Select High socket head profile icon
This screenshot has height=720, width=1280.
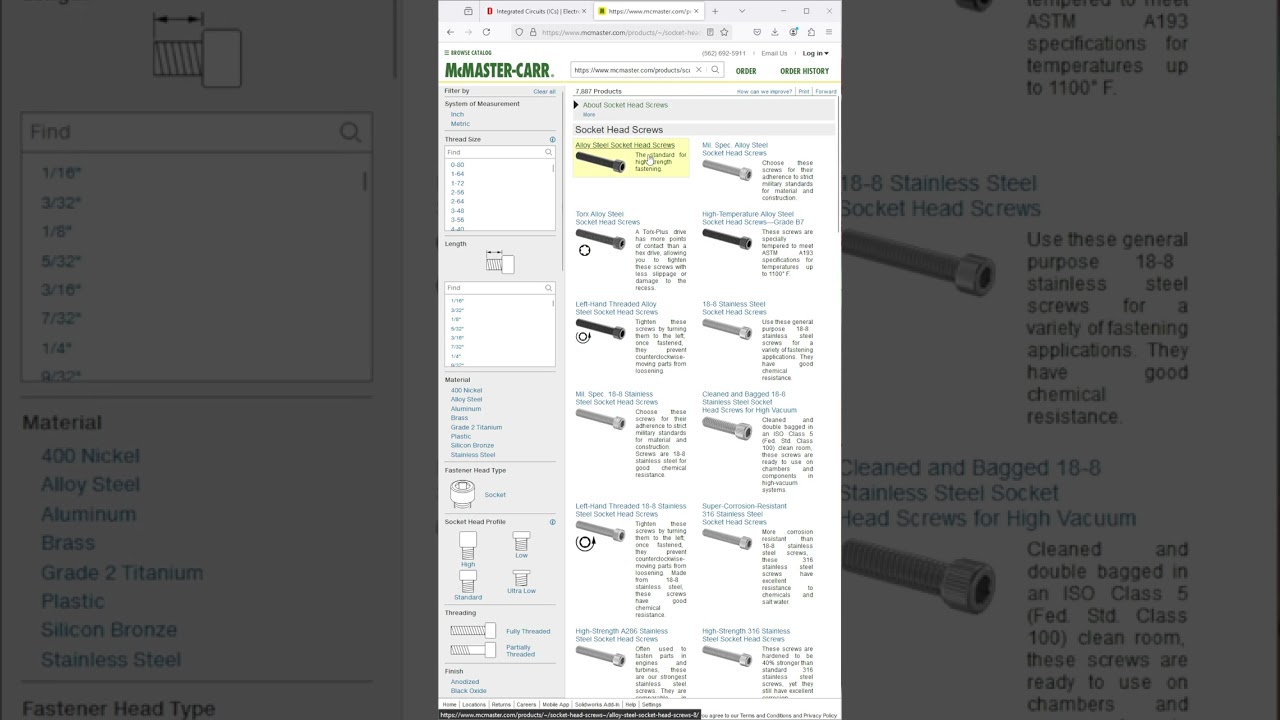[468, 545]
